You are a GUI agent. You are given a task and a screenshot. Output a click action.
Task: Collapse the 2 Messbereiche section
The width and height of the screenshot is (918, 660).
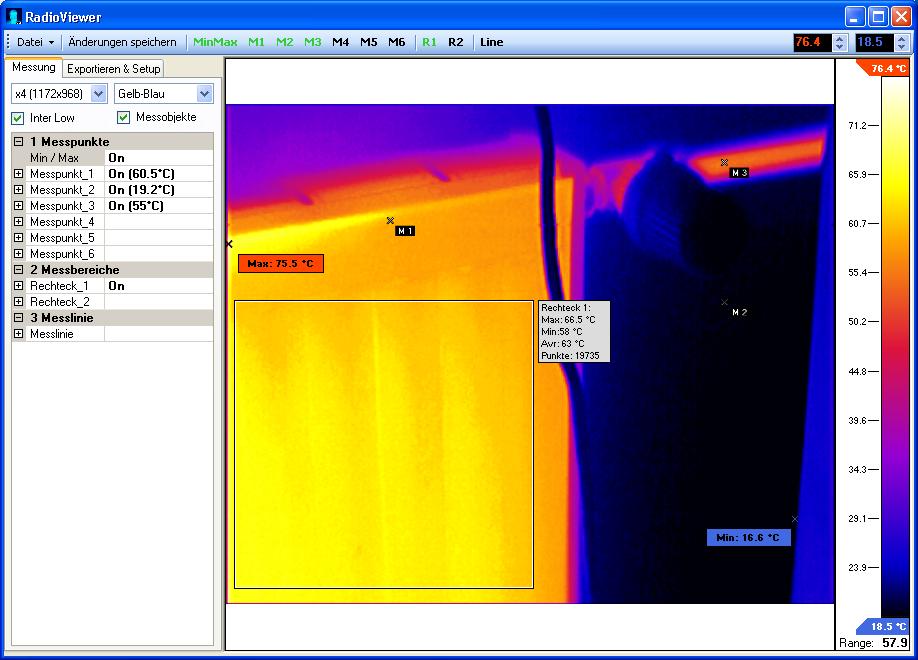(18, 270)
